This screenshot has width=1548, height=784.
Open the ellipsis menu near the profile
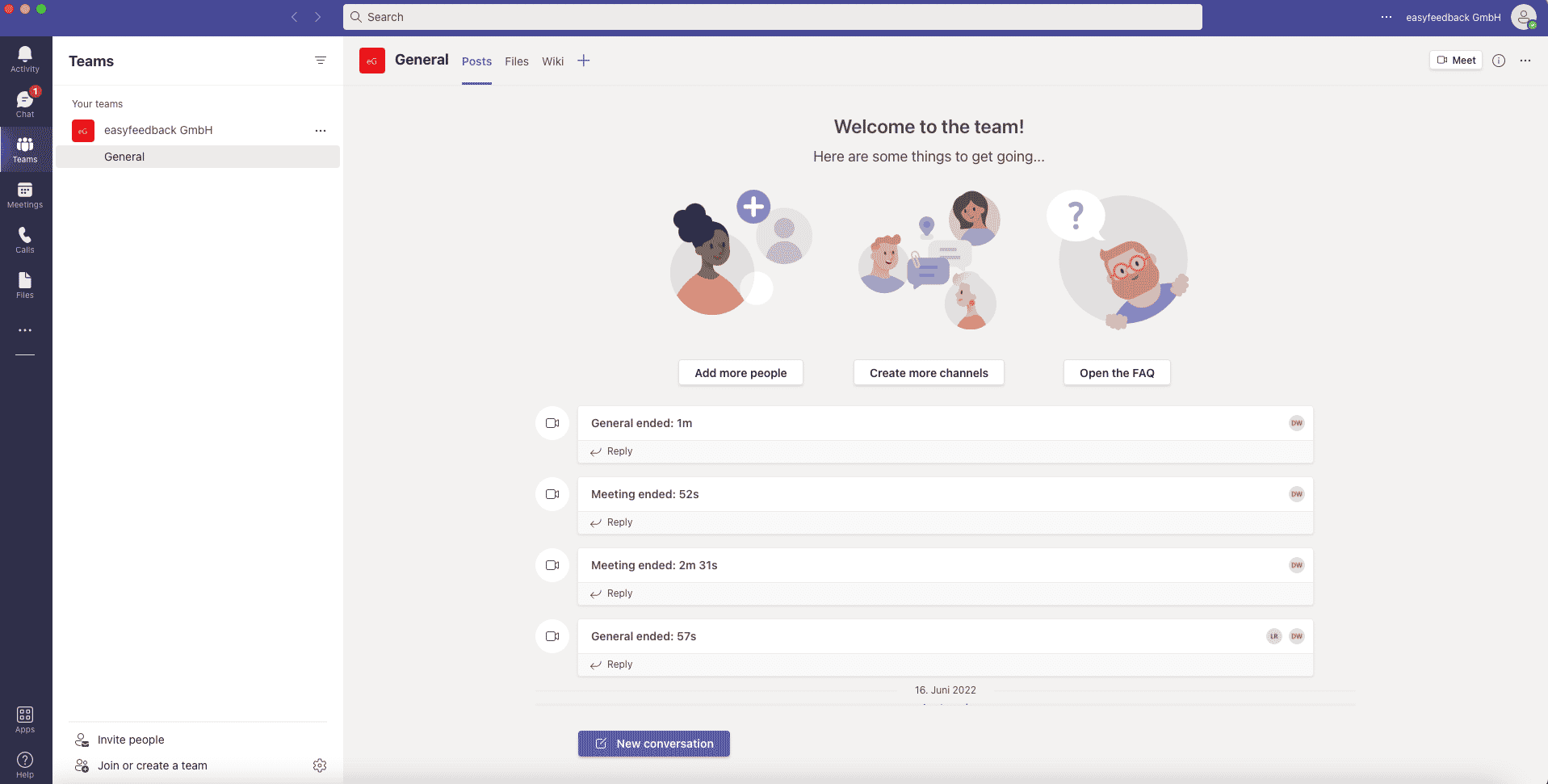(1386, 17)
